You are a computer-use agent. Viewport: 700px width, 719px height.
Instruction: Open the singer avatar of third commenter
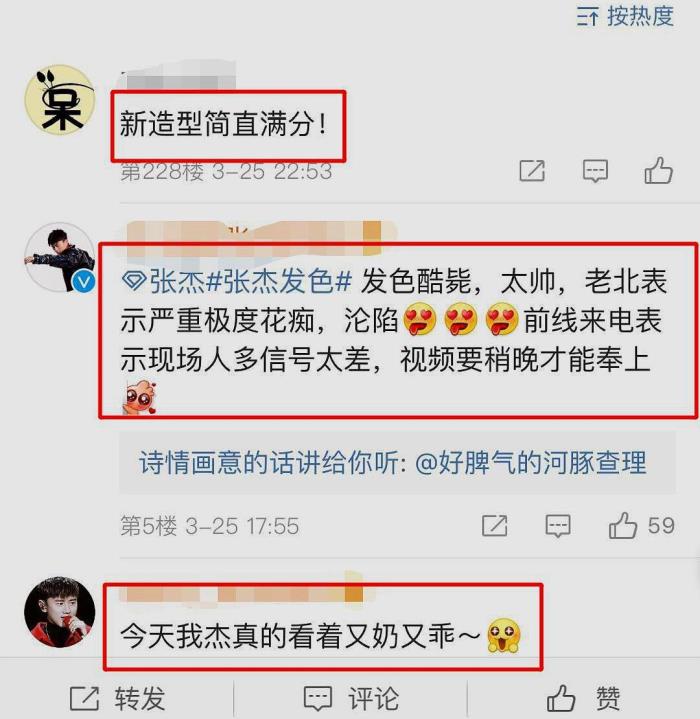59,612
